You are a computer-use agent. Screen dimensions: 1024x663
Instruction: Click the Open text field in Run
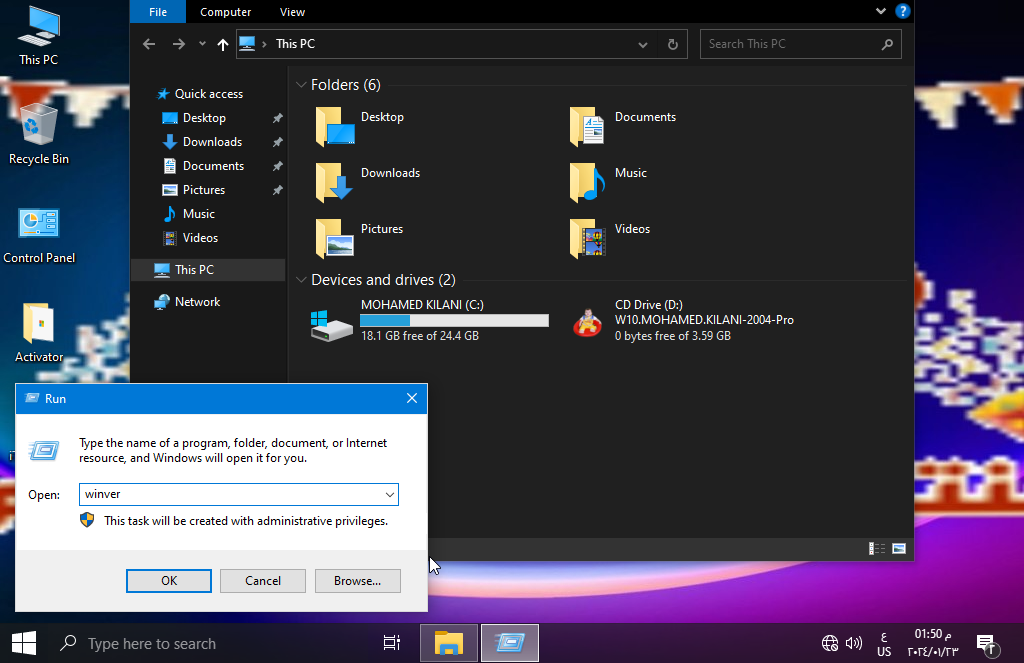click(231, 494)
